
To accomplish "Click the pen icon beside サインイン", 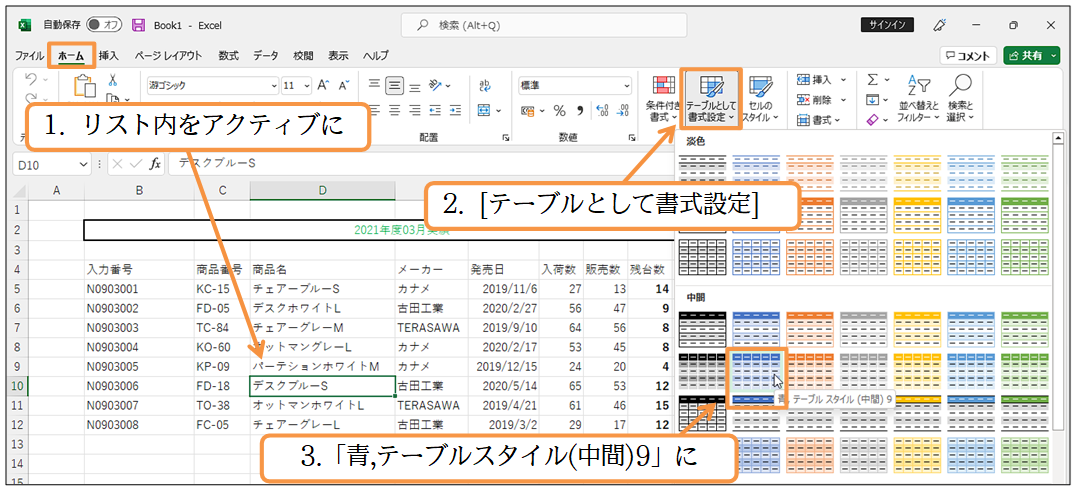I will click(940, 25).
